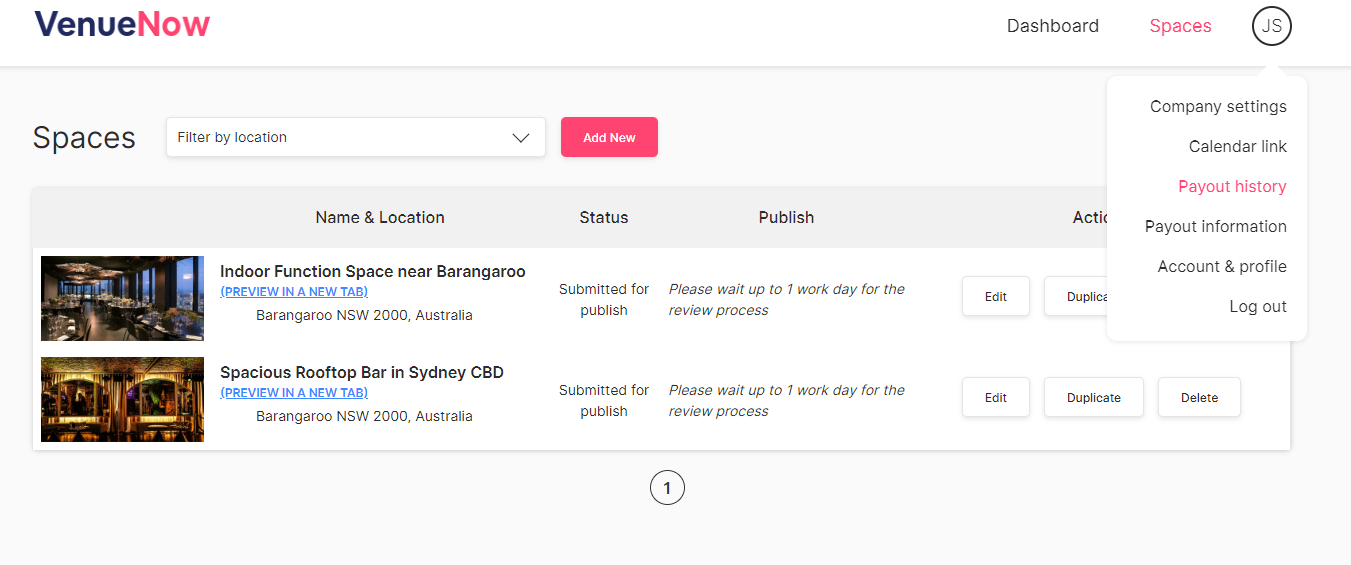Click the Add New button
Viewport: 1351px width, 565px height.
pos(609,137)
